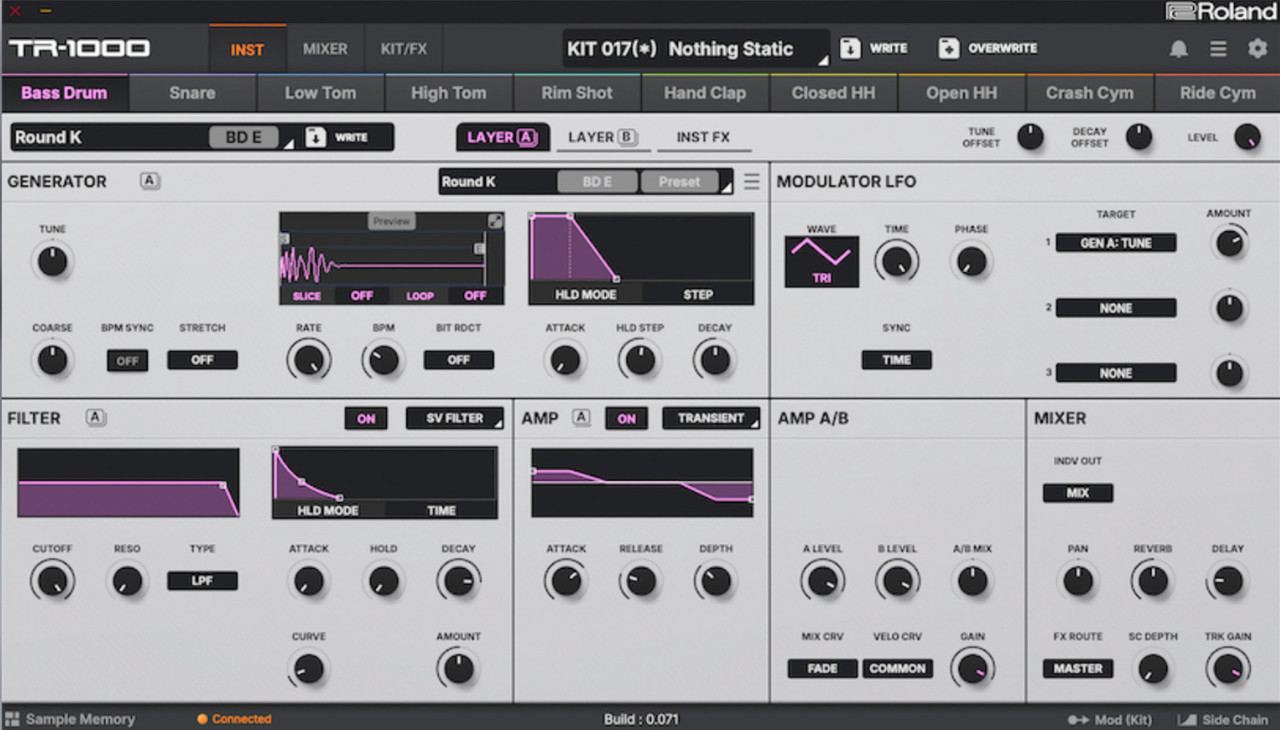Image resolution: width=1280 pixels, height=730 pixels.
Task: Click the amp transient envelope graph
Action: [642, 482]
